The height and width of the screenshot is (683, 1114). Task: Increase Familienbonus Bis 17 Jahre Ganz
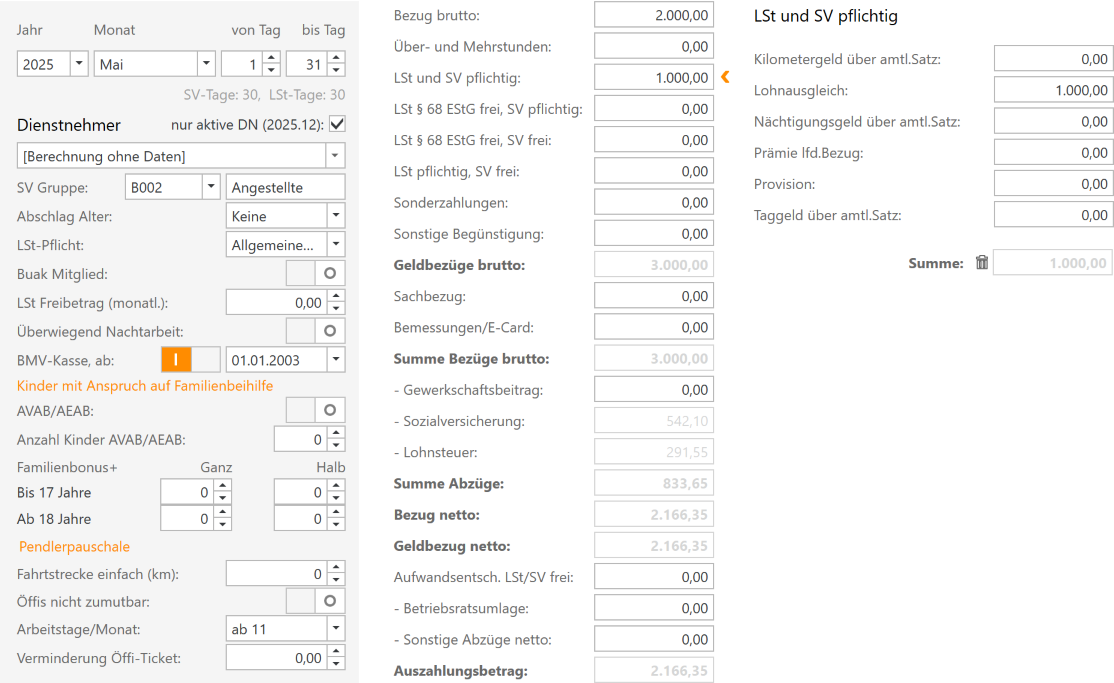(x=223, y=486)
